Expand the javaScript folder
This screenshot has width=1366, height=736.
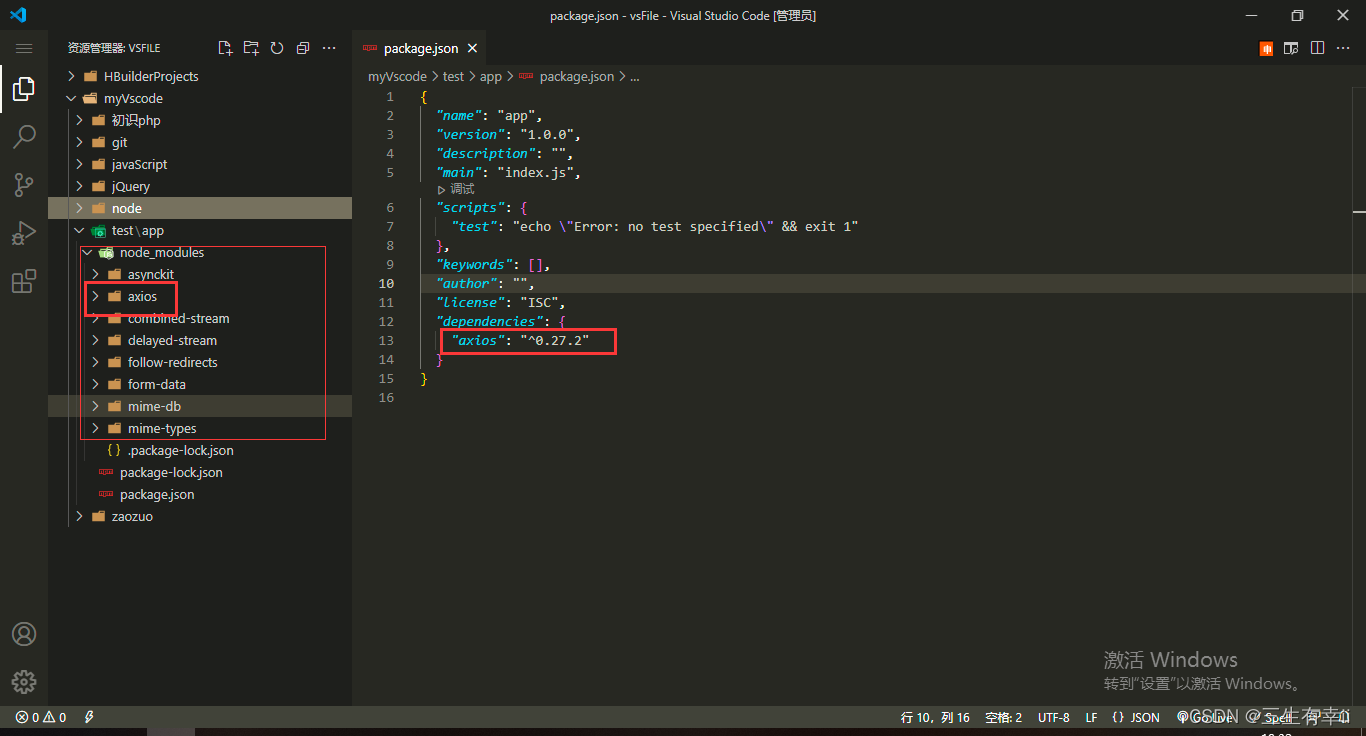point(200,164)
